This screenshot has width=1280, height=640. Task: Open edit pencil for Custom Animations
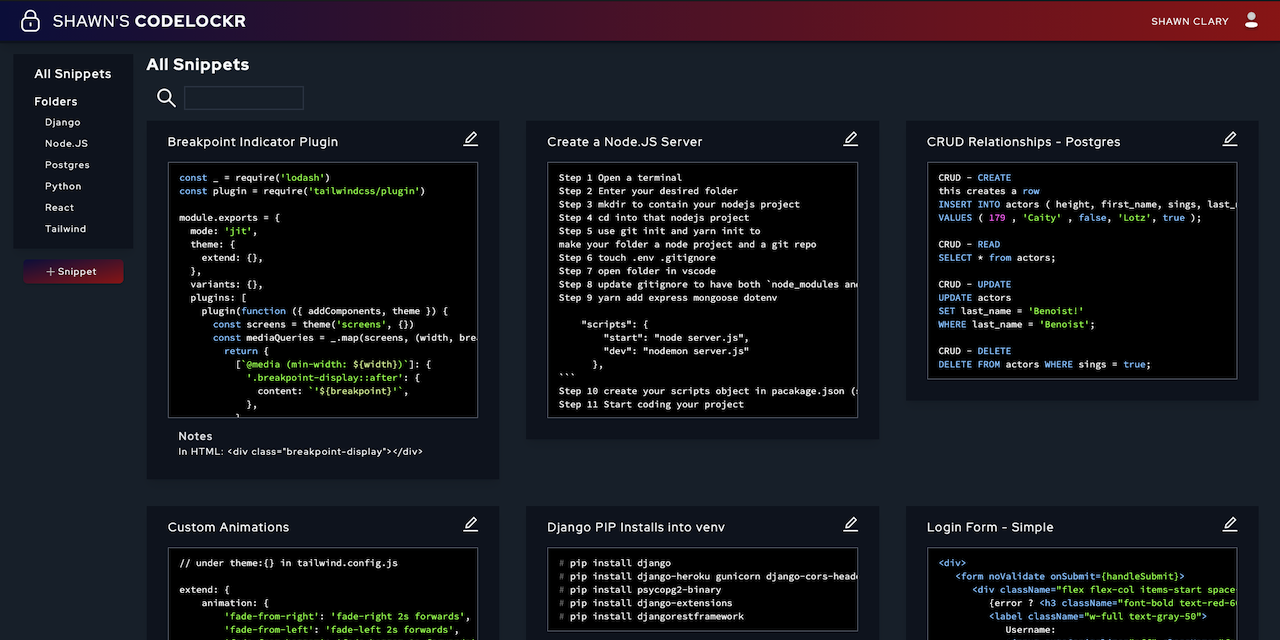pyautogui.click(x=471, y=525)
